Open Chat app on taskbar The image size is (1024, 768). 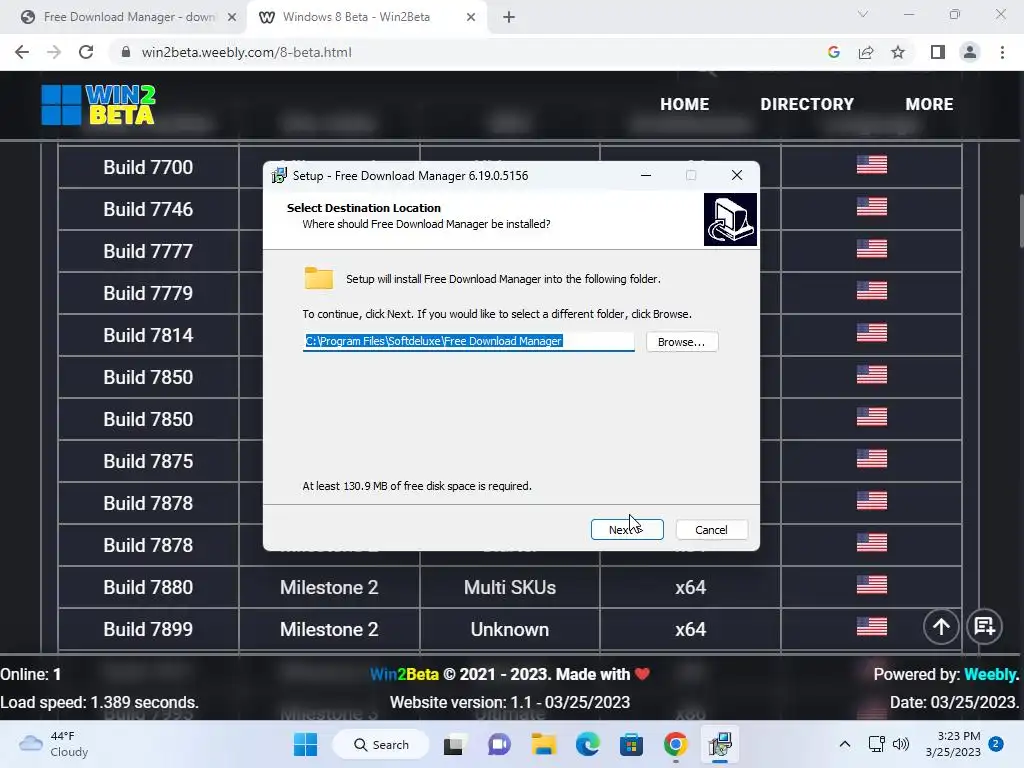point(499,744)
